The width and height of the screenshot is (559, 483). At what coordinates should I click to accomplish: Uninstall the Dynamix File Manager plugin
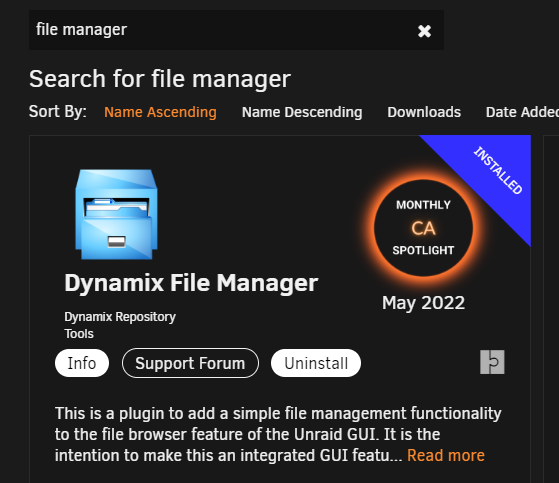(x=316, y=363)
